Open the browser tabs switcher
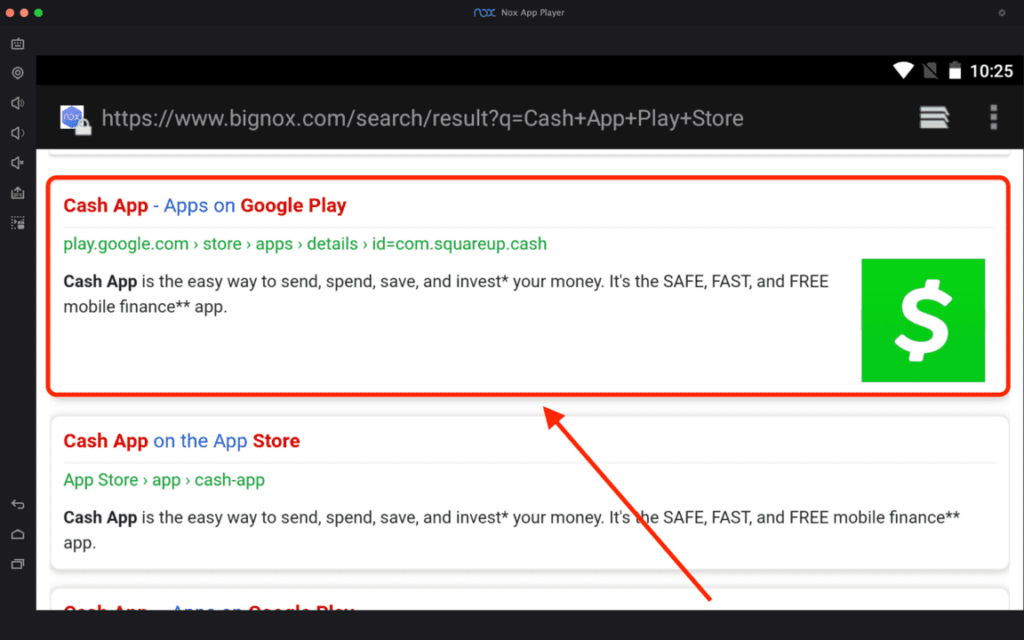 click(934, 118)
